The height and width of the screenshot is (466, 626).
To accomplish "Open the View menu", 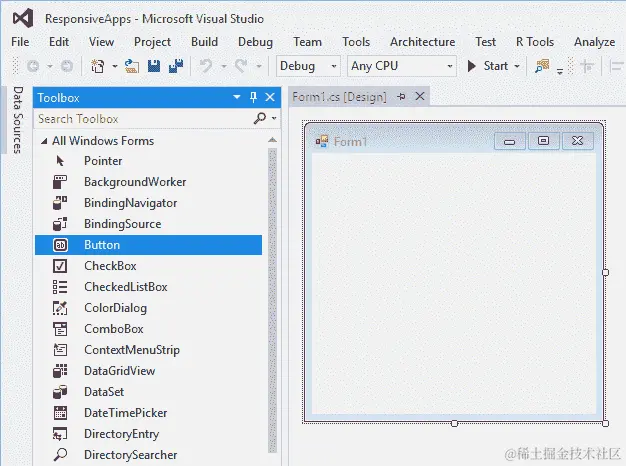I will 101,42.
